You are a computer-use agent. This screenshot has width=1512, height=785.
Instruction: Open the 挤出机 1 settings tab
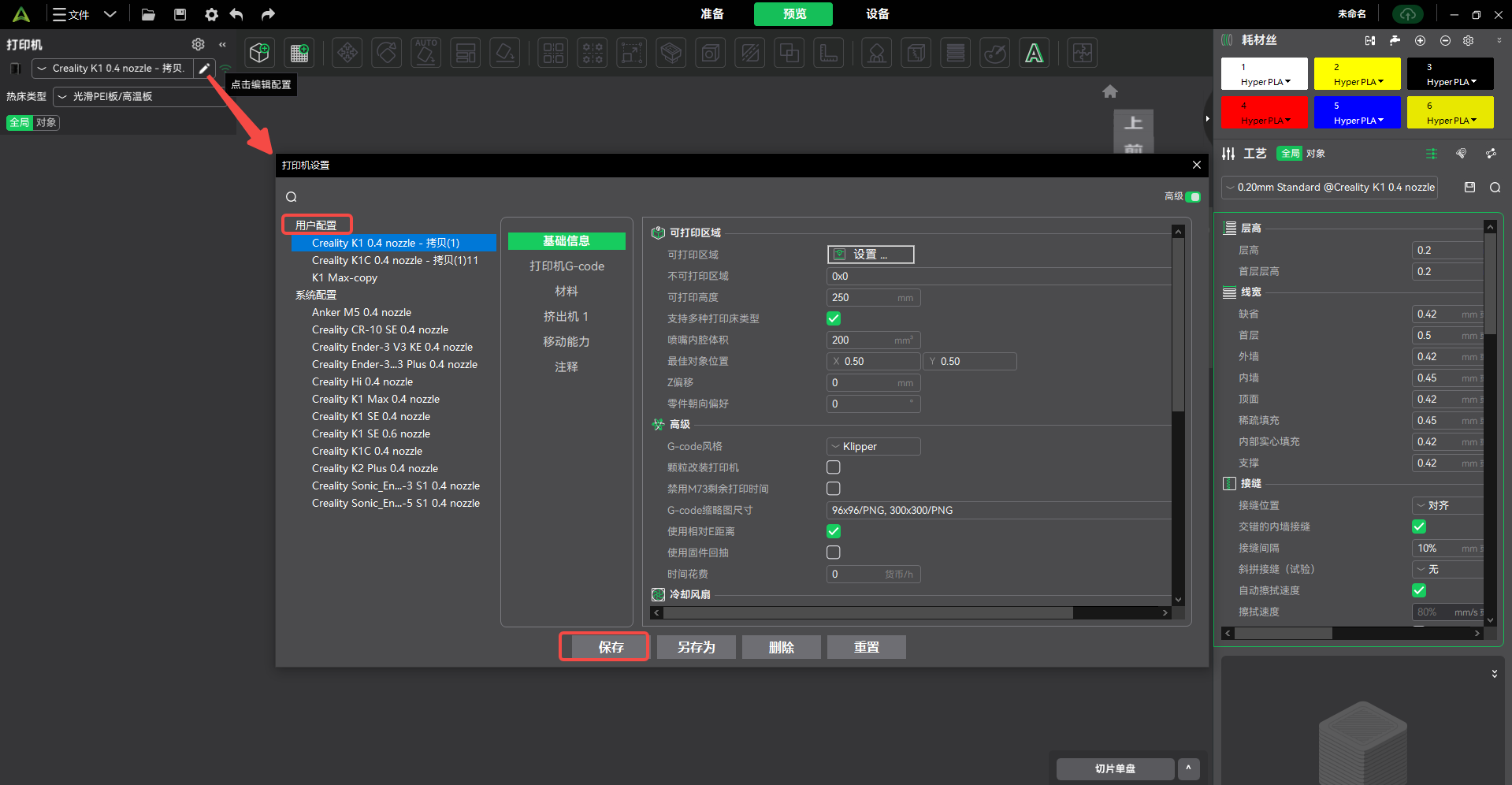567,317
